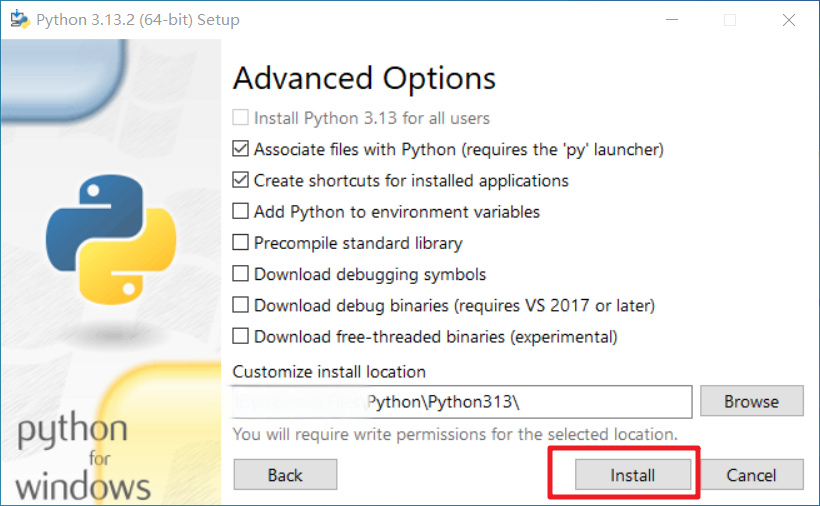Screen dimensions: 820x506
Task: Enable 'Add Python to environment variables'
Action: [x=241, y=211]
